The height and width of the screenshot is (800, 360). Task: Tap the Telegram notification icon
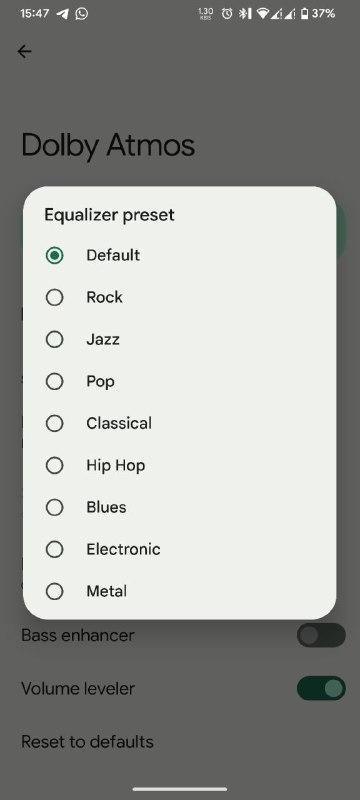[63, 14]
